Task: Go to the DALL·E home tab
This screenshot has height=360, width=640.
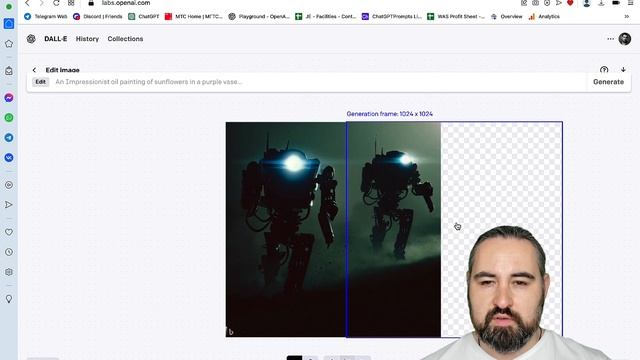Action: (56, 39)
